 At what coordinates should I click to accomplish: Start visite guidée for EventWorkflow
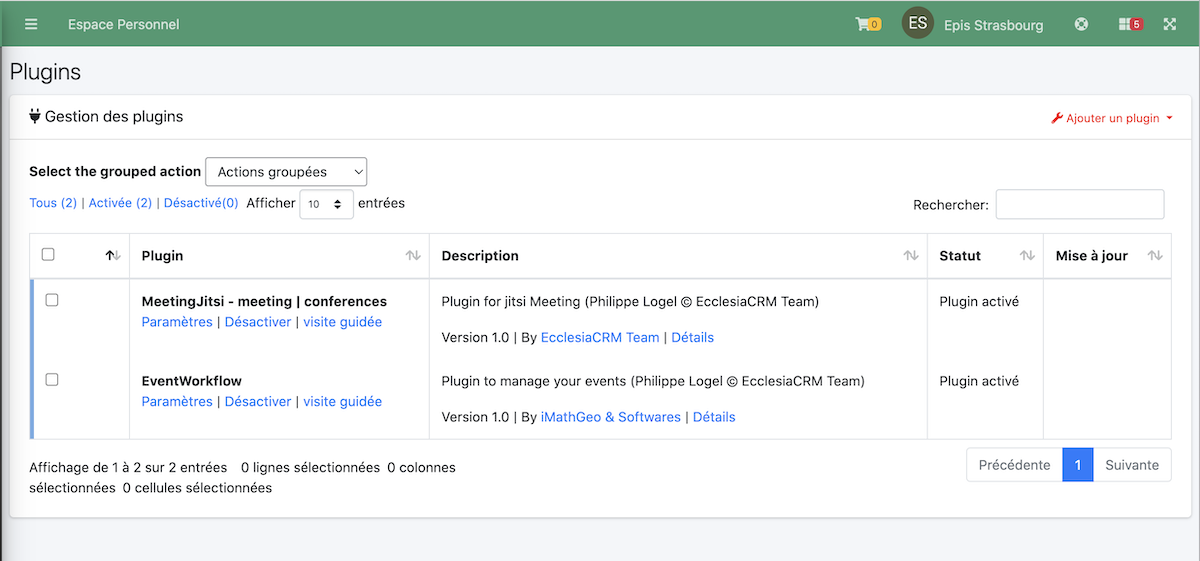click(x=343, y=401)
